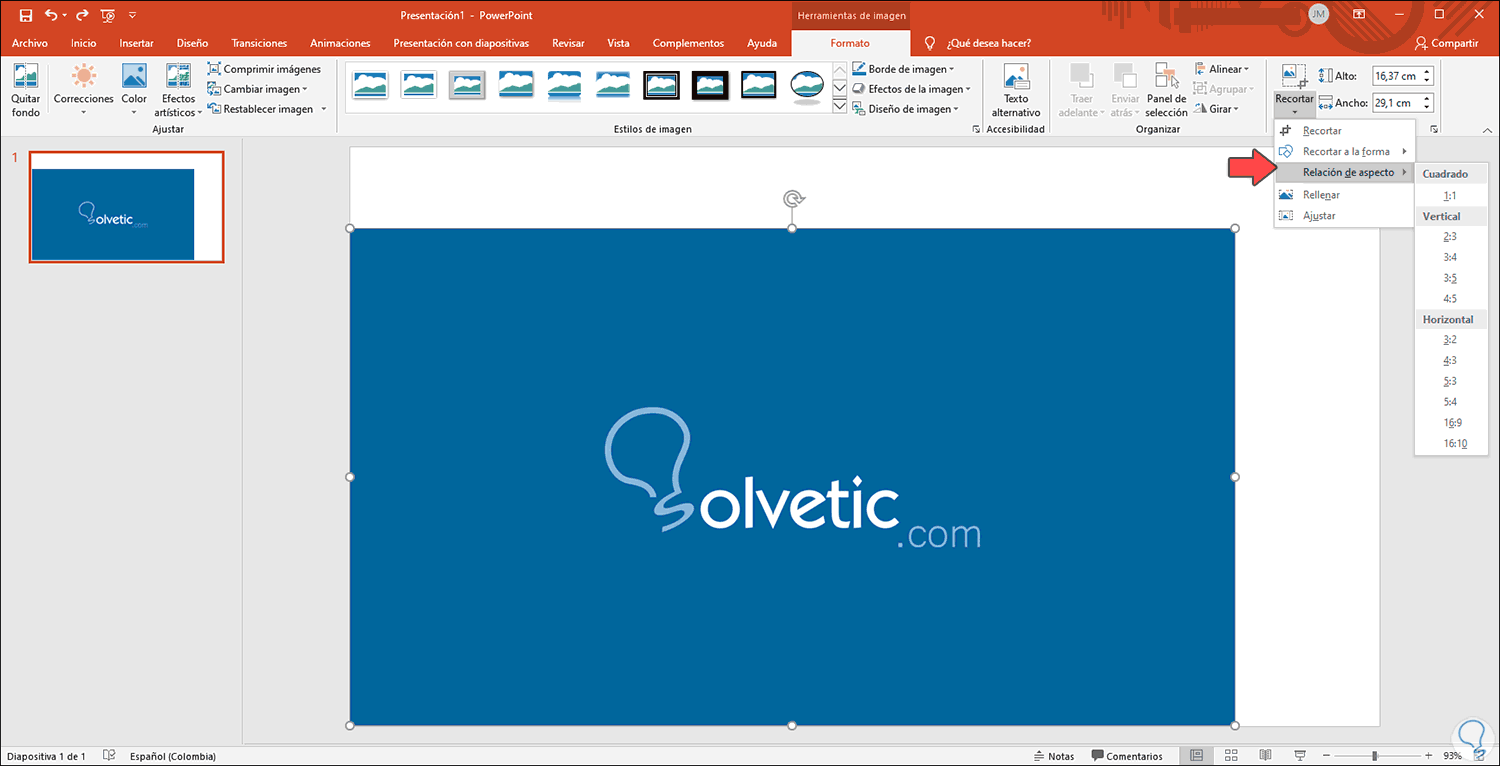The height and width of the screenshot is (766, 1500).
Task: Choose the 16:9 horizontal aspect ratio
Action: 1452,422
